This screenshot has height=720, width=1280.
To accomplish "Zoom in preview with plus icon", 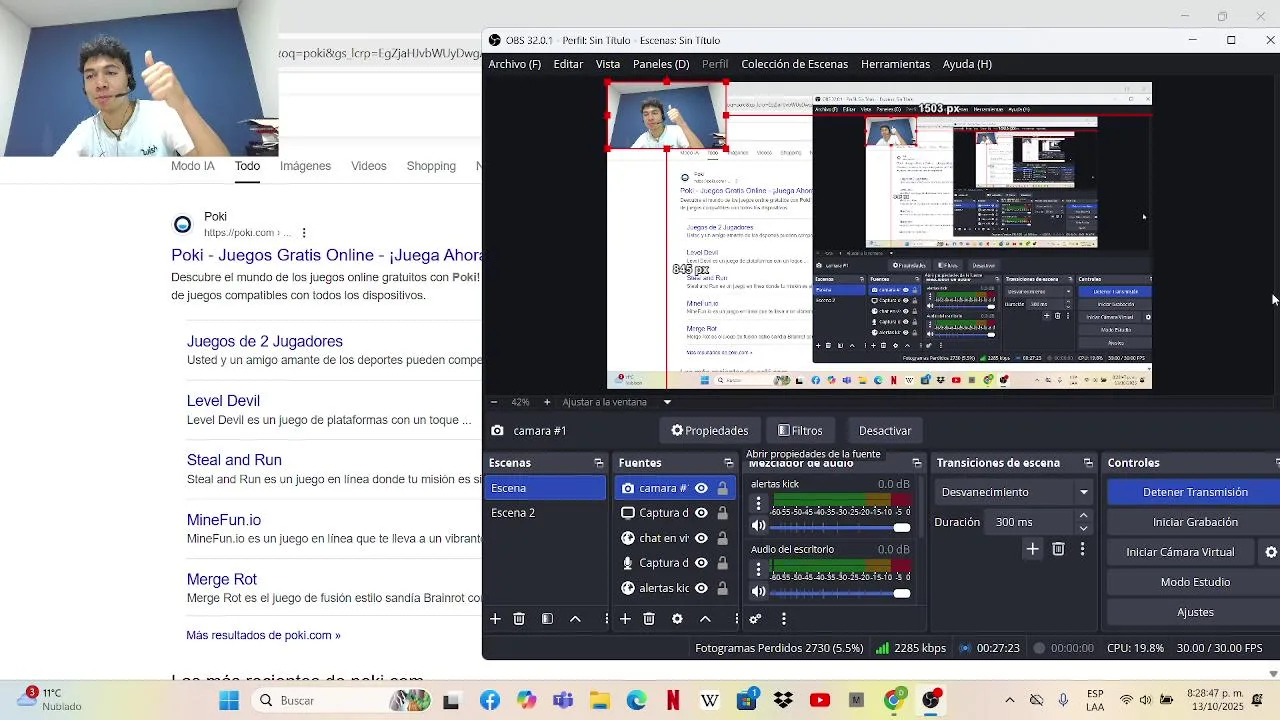I will (547, 402).
